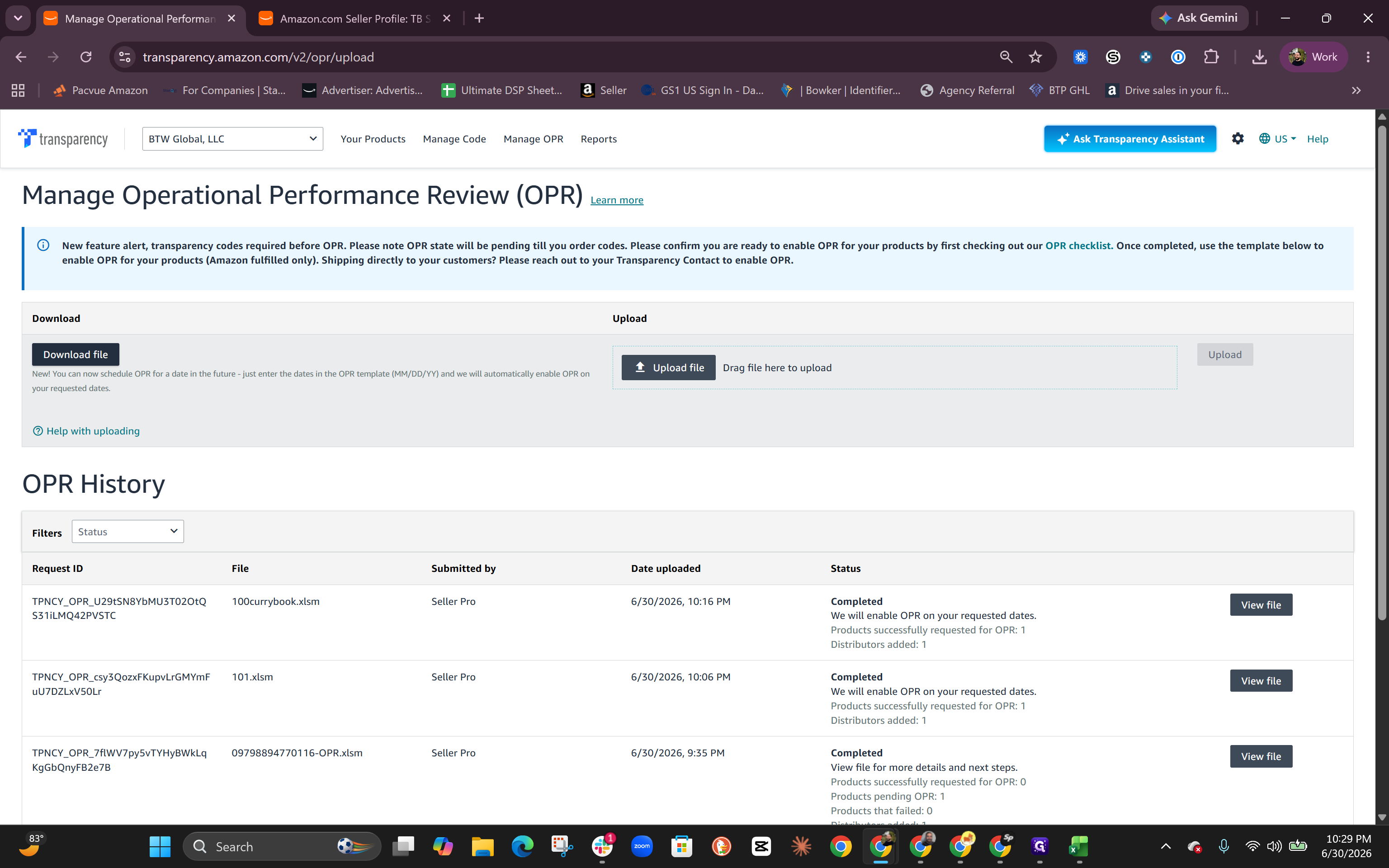Open the Reports menu

tap(599, 139)
